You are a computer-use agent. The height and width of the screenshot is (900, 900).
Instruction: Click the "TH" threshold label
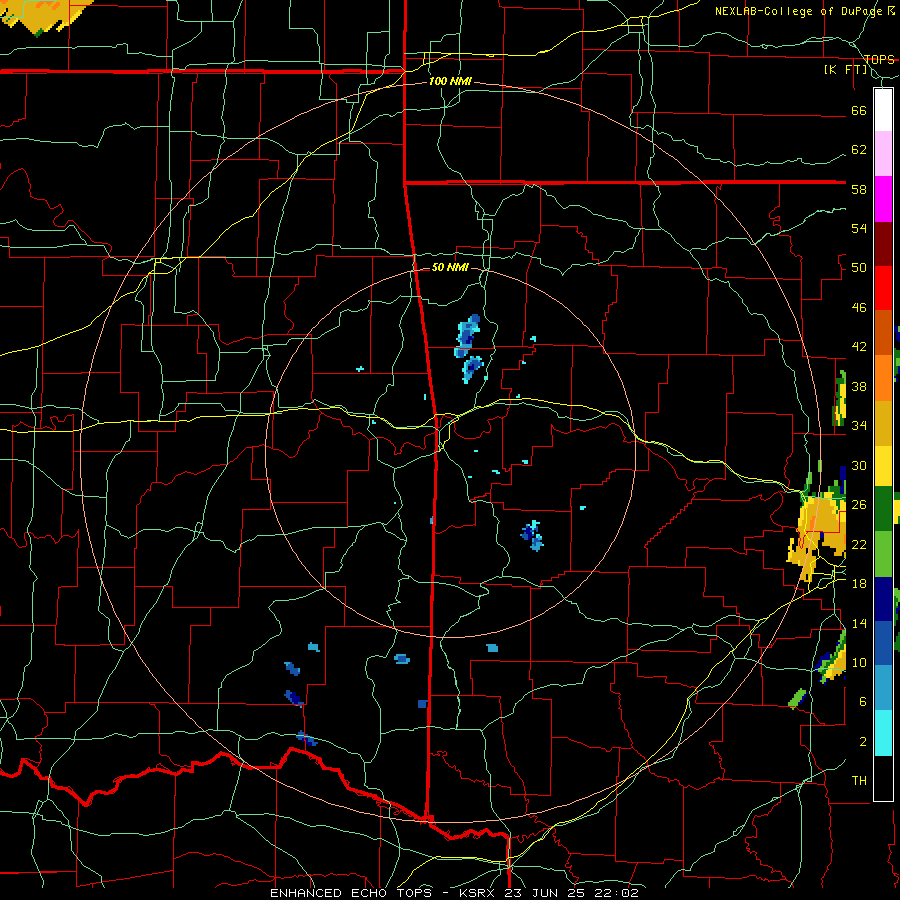[x=859, y=781]
